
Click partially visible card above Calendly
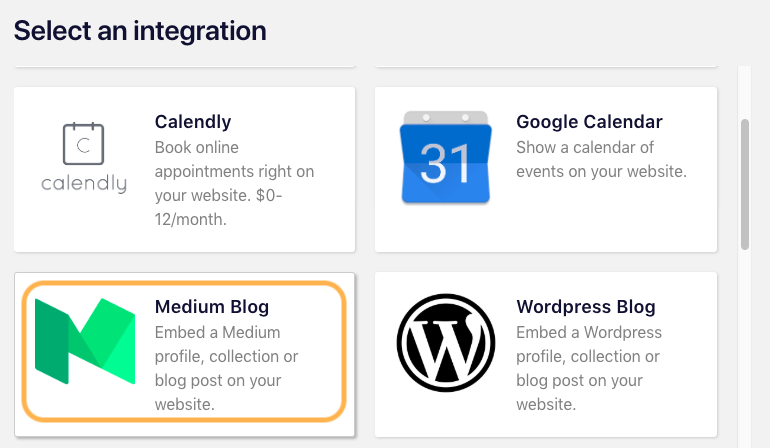(x=185, y=66)
